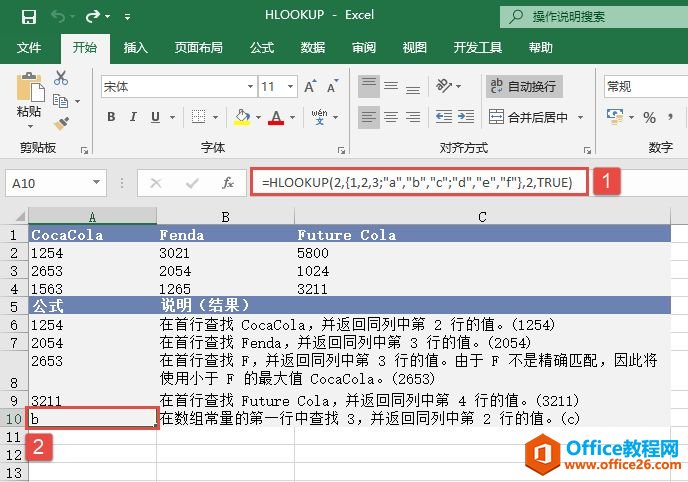Switch to the 审阅 tab
The image size is (688, 482).
tap(364, 47)
